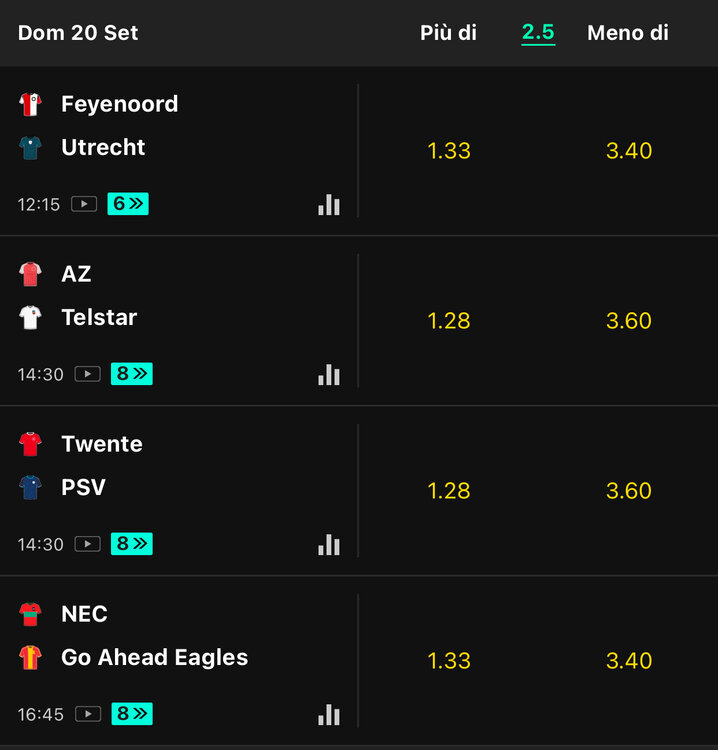Expand the 6 markets badge for Feyenoord
Image resolution: width=718 pixels, height=750 pixels.
(128, 204)
